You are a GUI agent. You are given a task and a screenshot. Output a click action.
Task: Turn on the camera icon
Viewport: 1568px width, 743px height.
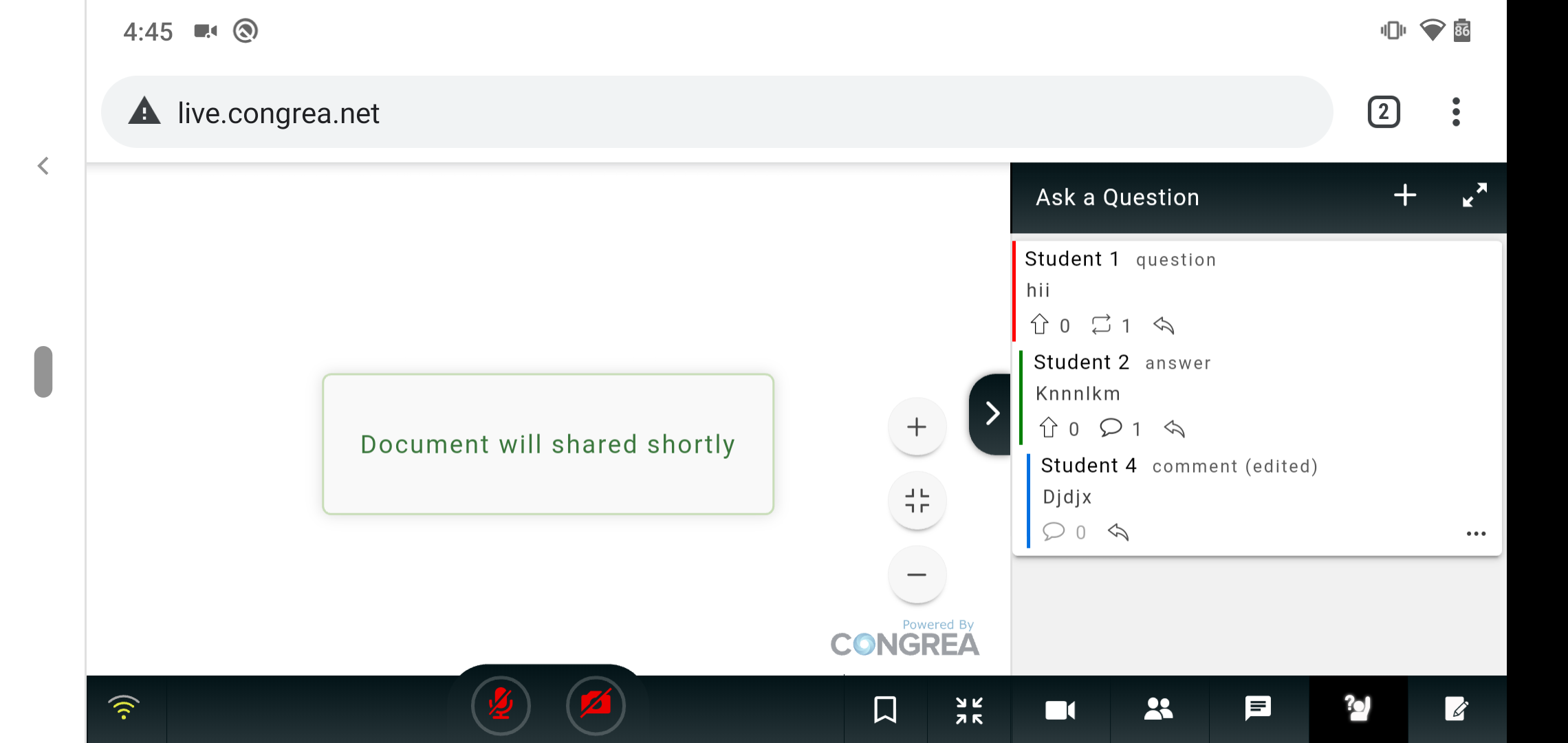click(596, 705)
